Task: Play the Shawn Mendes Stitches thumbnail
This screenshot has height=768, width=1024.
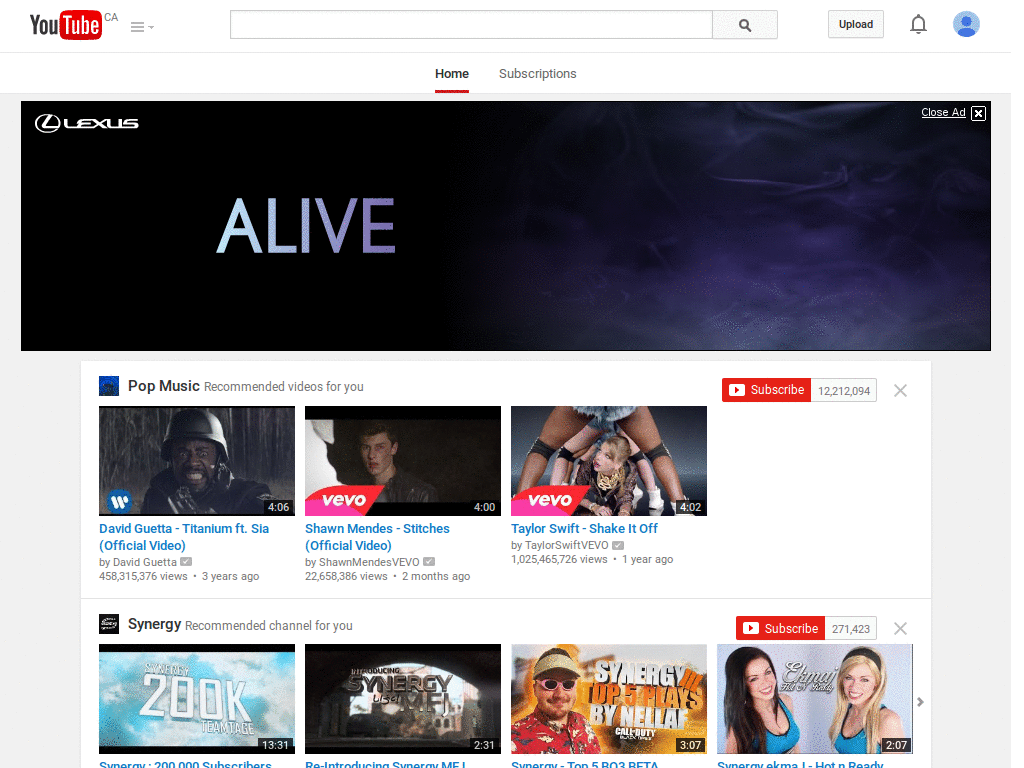Action: (403, 461)
